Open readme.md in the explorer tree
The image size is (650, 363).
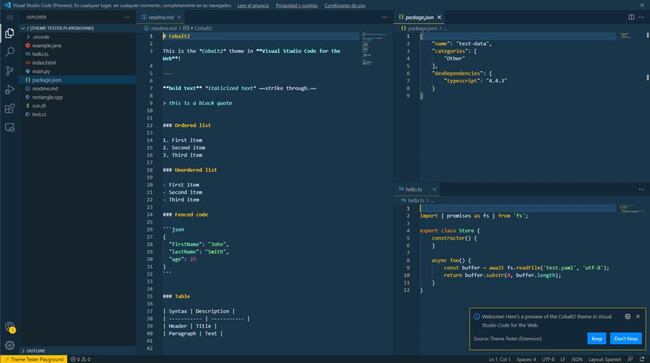[78, 89]
